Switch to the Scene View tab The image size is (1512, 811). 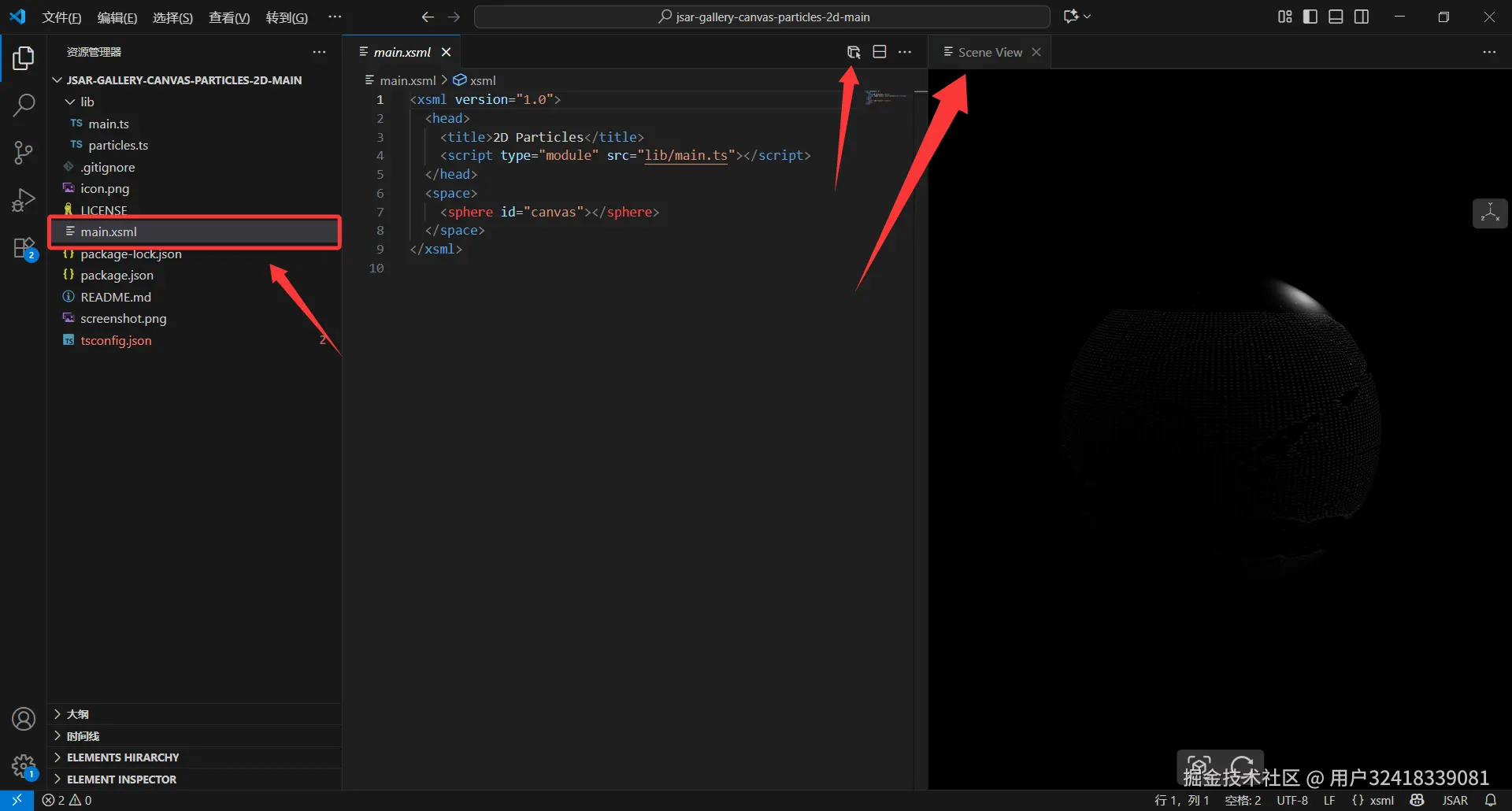tap(989, 52)
